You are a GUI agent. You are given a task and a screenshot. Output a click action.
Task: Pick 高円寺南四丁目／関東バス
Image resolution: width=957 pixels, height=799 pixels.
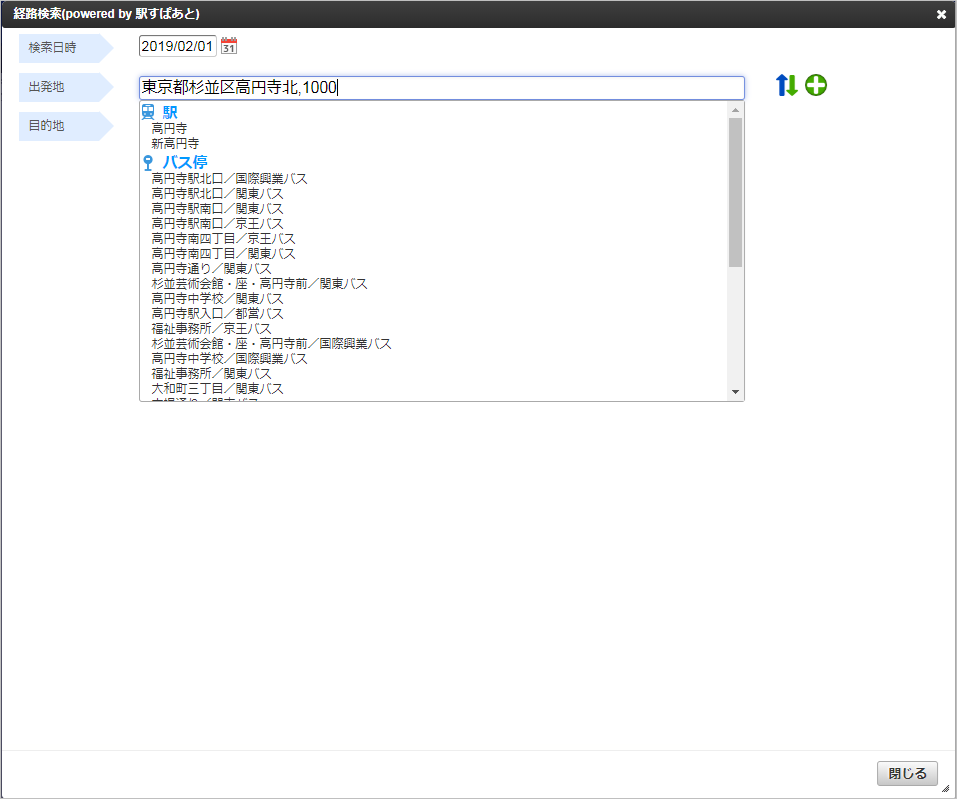(x=223, y=253)
